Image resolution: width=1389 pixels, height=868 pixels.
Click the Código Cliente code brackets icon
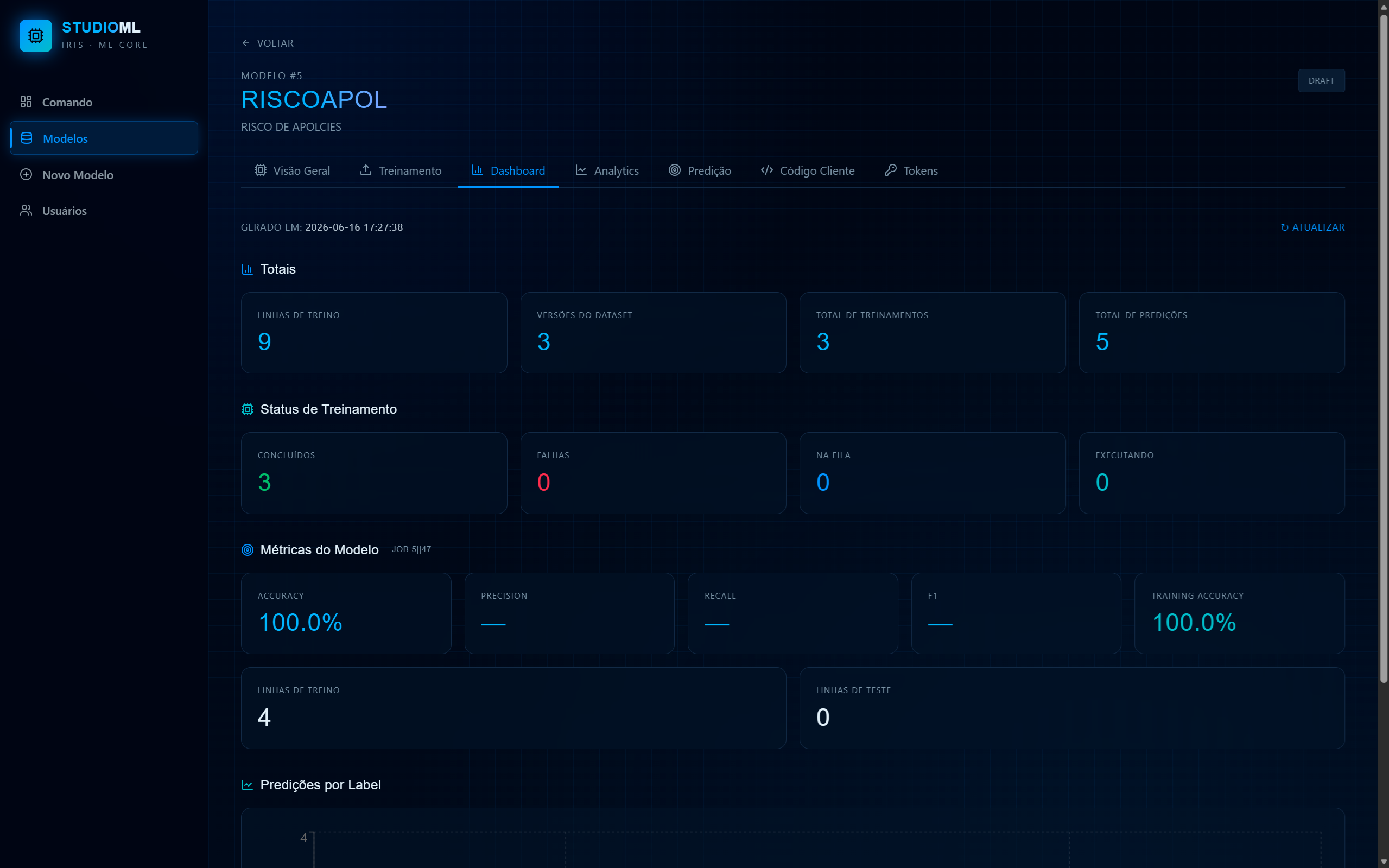click(767, 170)
